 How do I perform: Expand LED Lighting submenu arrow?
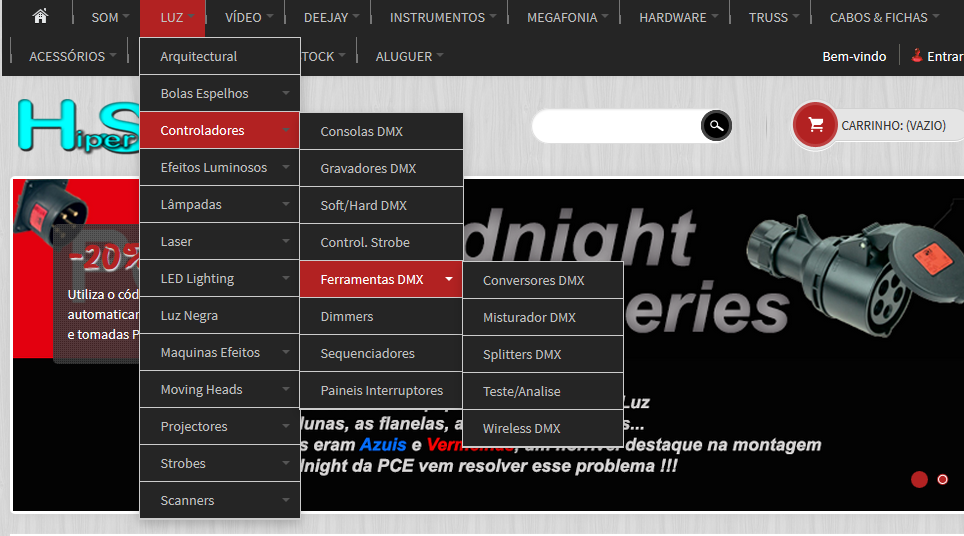(286, 278)
